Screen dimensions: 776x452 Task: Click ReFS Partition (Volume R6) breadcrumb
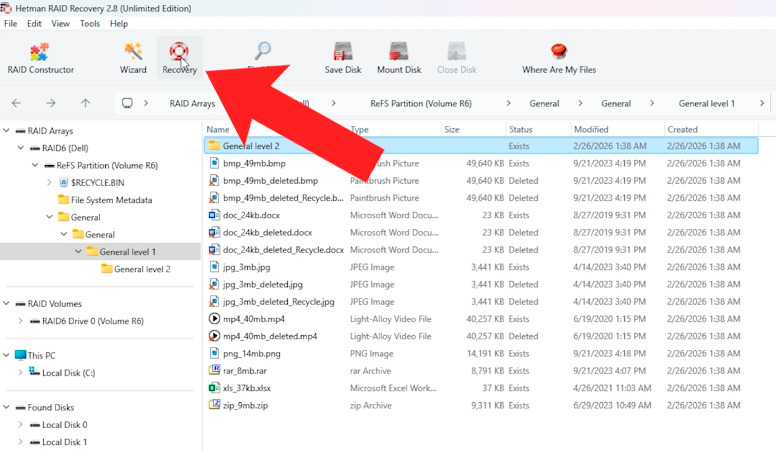point(421,103)
